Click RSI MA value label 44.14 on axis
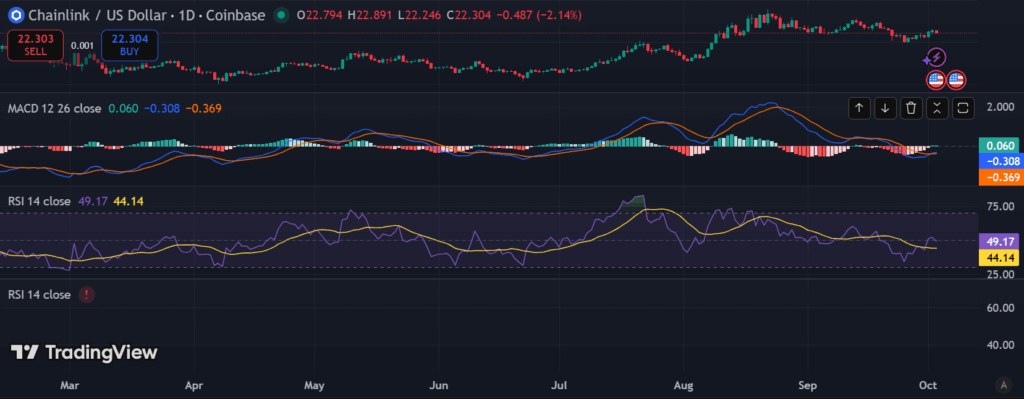Image resolution: width=1024 pixels, height=399 pixels. (x=999, y=258)
